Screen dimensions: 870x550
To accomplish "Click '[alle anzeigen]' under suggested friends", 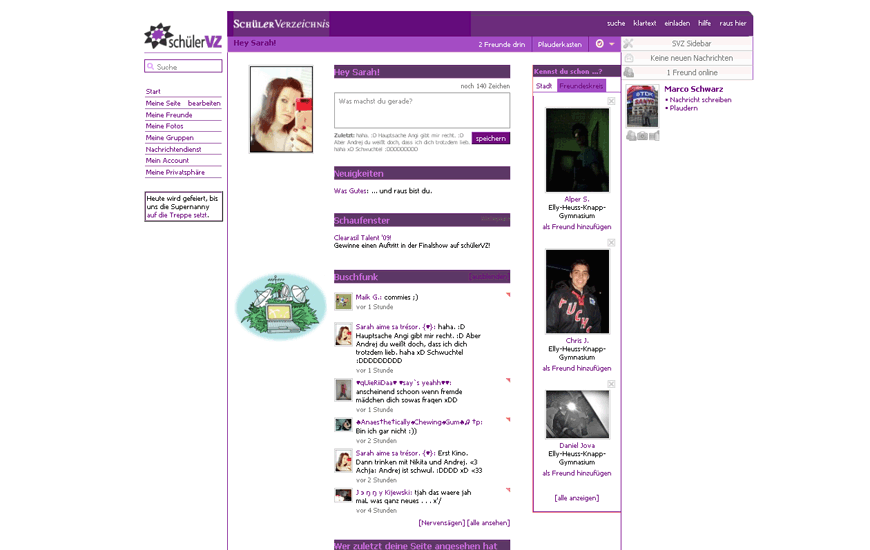I will click(x=577, y=498).
